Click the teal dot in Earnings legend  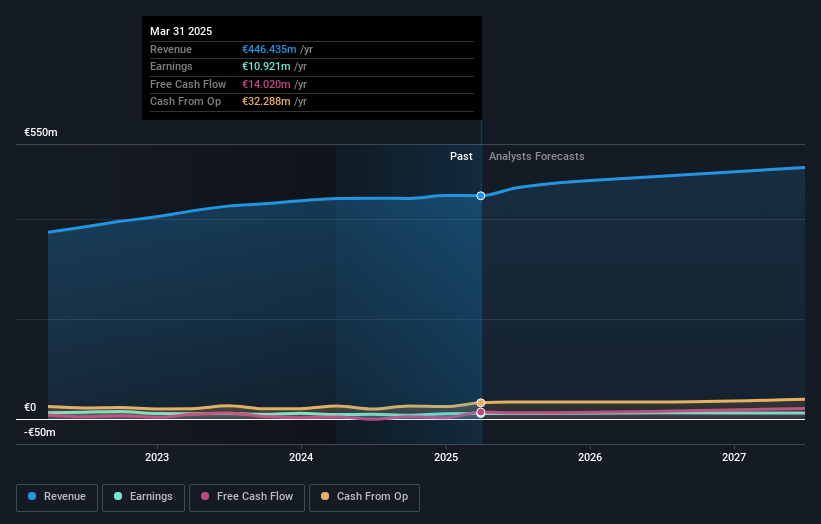pos(118,496)
